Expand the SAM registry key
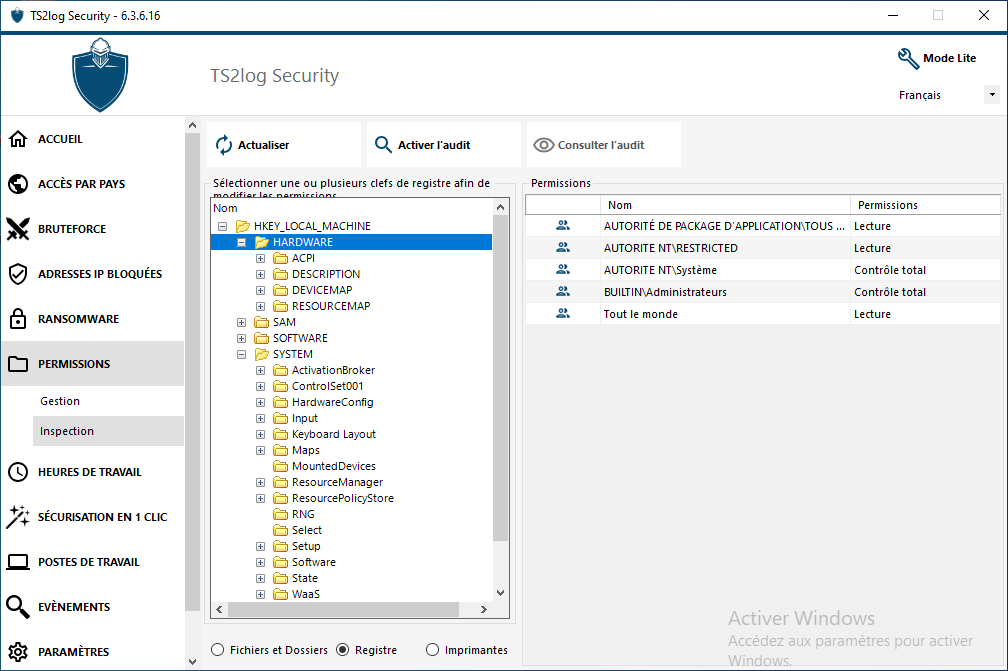 (242, 322)
